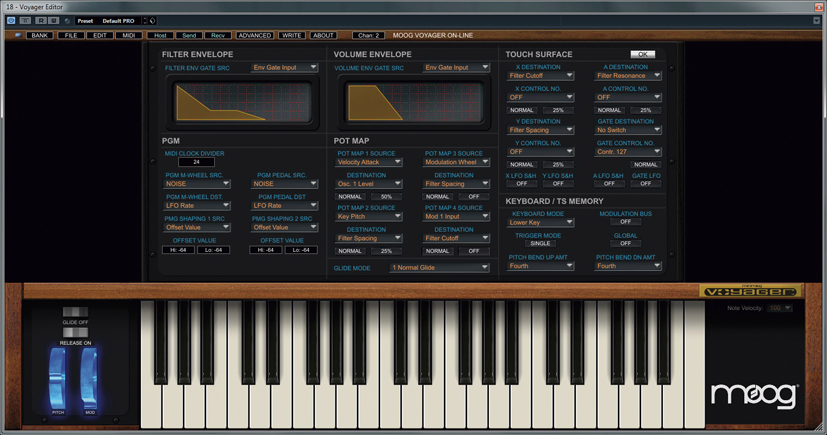Open the BANK menu

click(x=40, y=35)
